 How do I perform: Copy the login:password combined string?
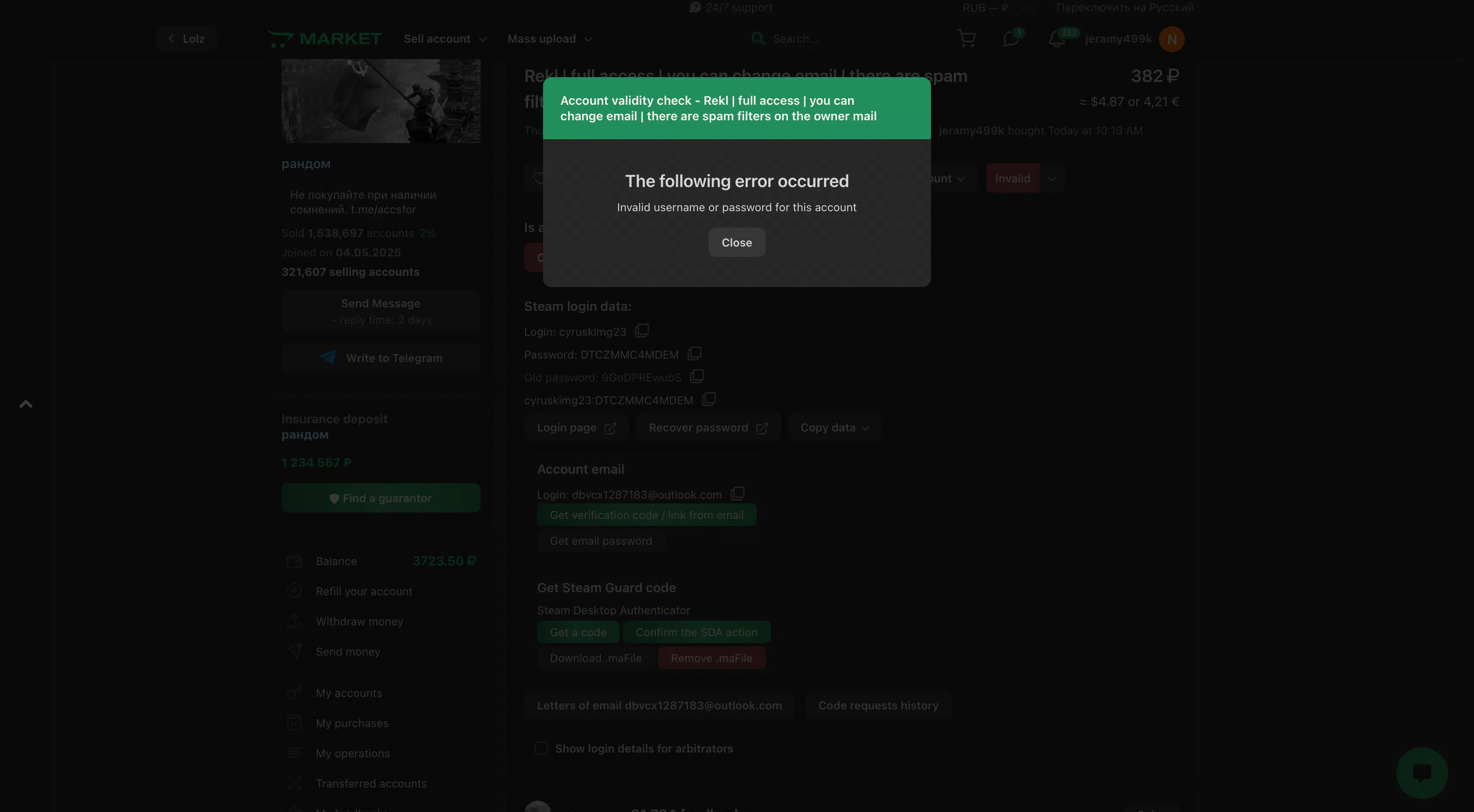pyautogui.click(x=709, y=400)
